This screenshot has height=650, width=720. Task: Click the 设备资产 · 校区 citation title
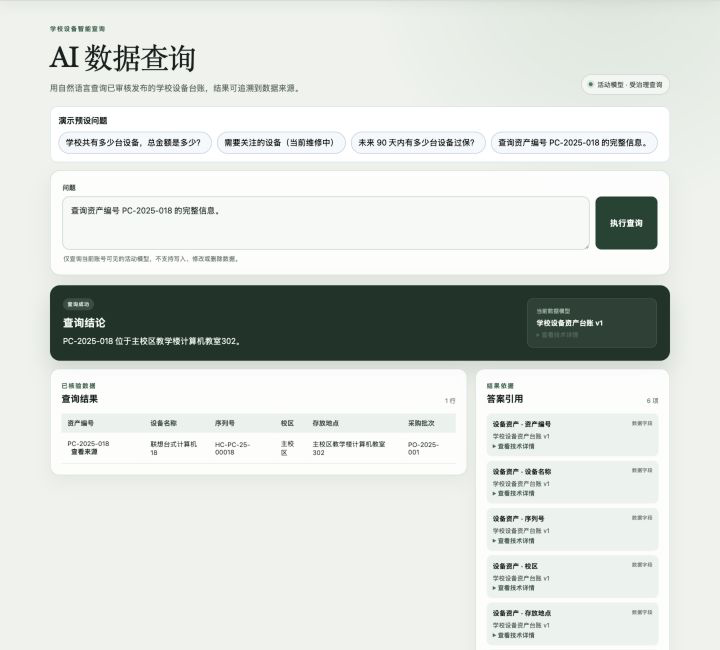[x=515, y=566]
